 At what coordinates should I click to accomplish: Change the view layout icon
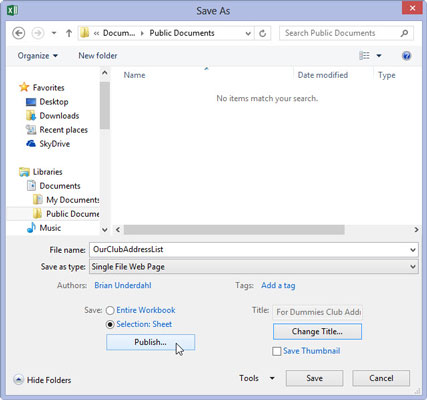(364, 56)
